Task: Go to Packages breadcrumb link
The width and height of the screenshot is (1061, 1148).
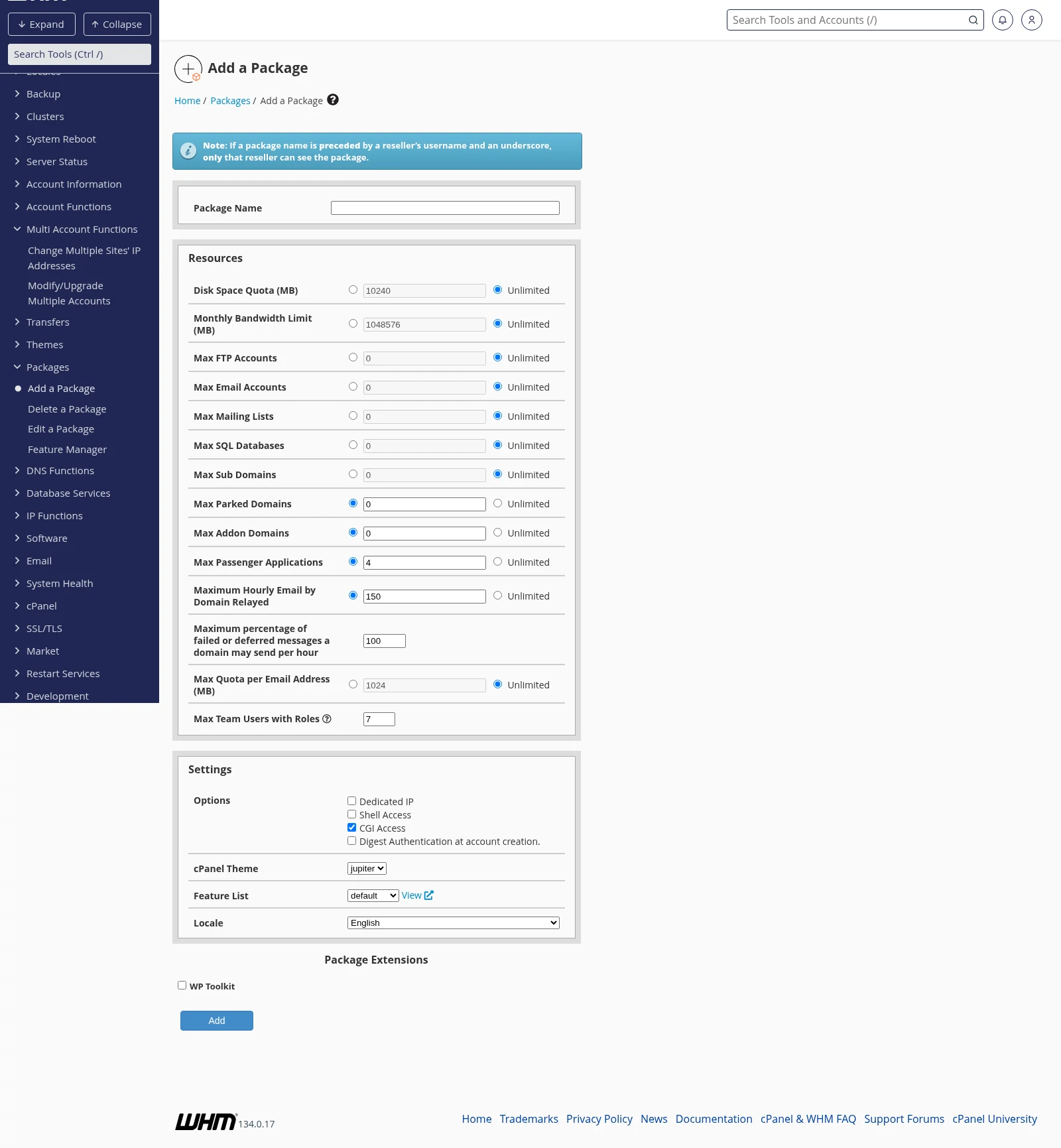Action: [x=230, y=101]
